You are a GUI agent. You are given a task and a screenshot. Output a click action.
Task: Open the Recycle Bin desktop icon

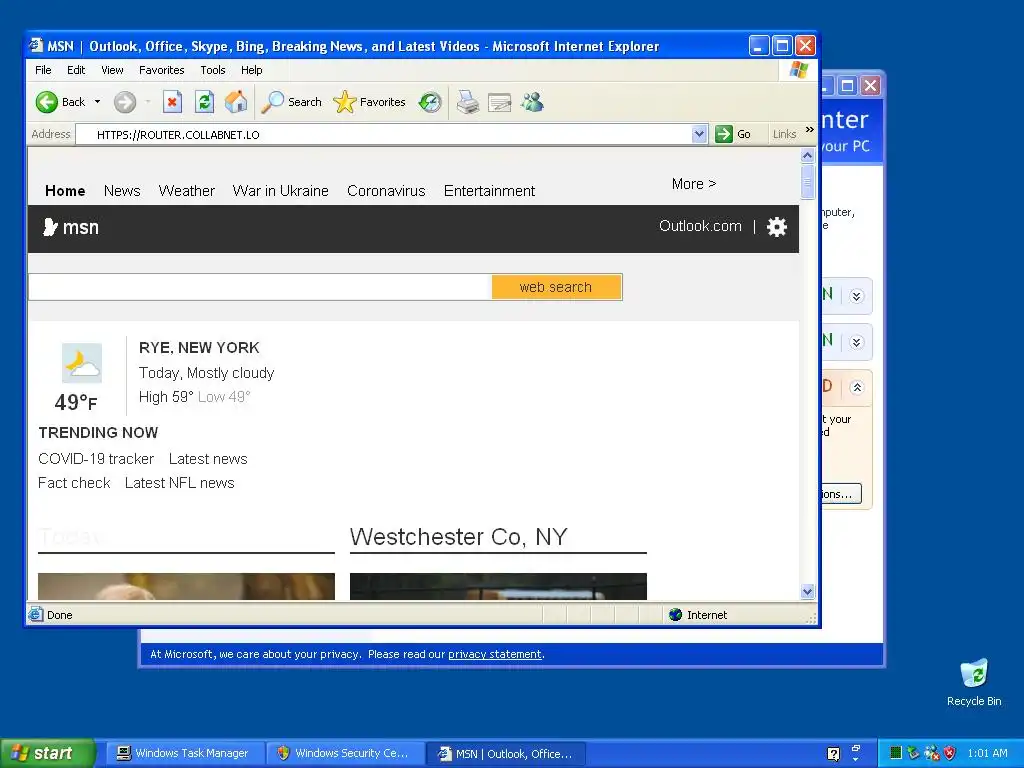click(974, 682)
